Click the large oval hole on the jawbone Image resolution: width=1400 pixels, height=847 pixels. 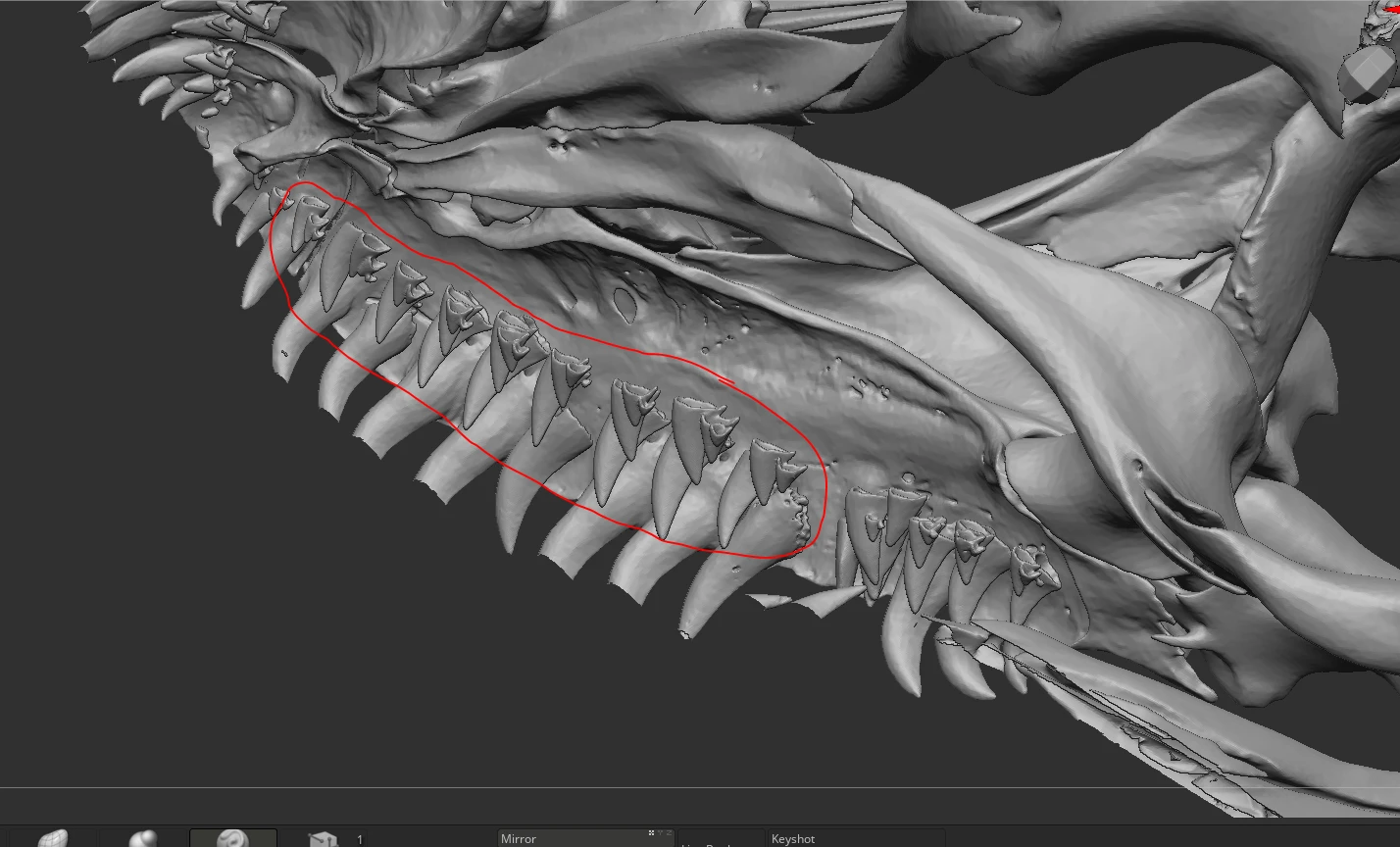coord(623,303)
